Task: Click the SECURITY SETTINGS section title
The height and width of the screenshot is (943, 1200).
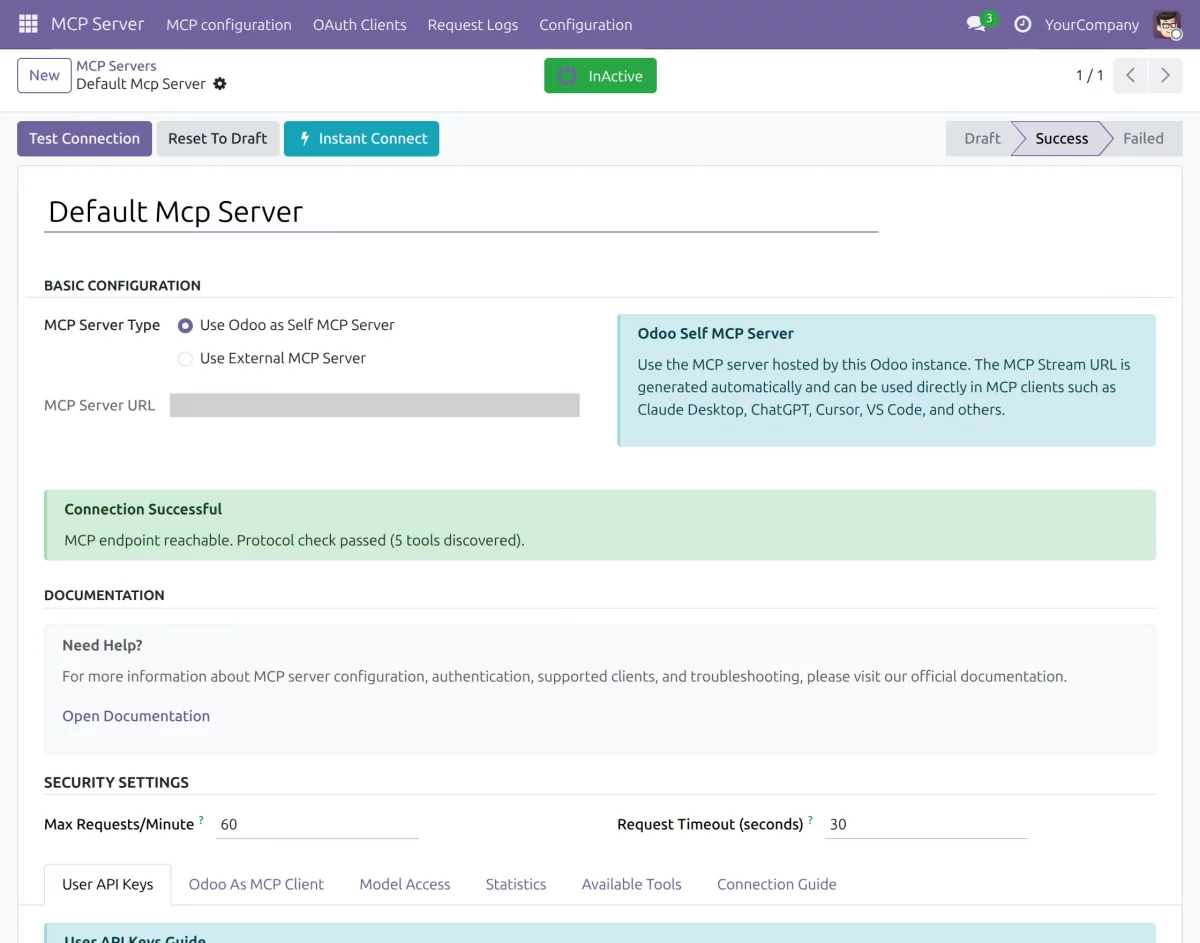Action: pyautogui.click(x=116, y=783)
